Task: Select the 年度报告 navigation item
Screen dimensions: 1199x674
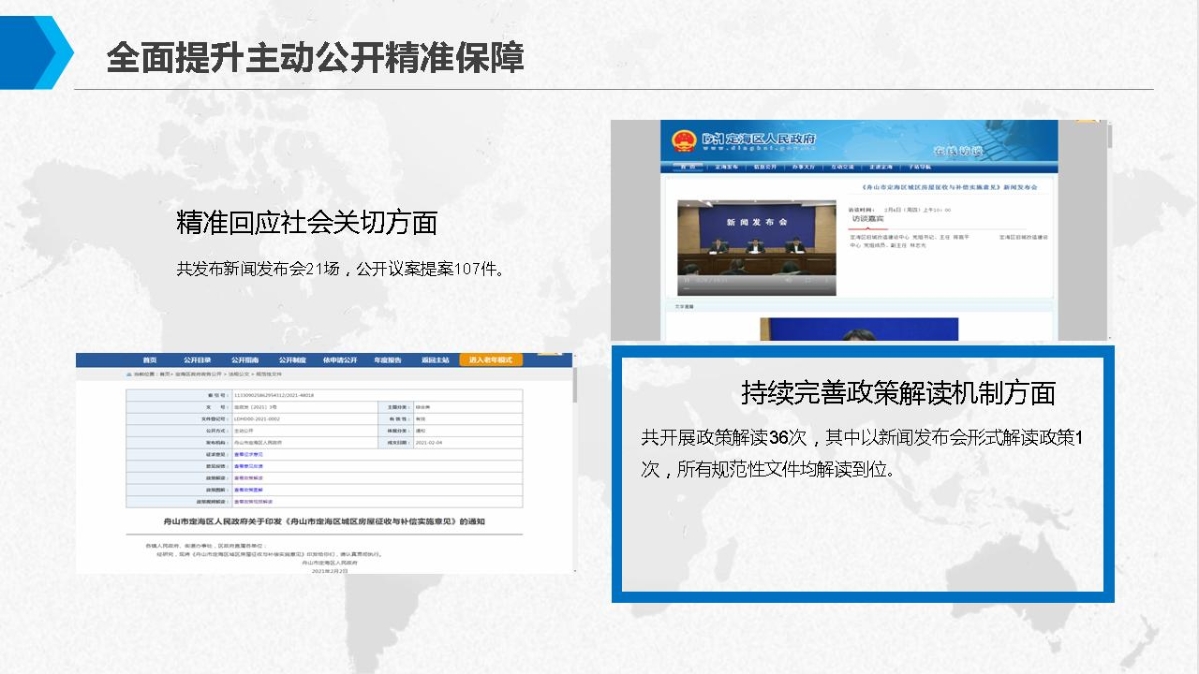Action: click(x=387, y=359)
